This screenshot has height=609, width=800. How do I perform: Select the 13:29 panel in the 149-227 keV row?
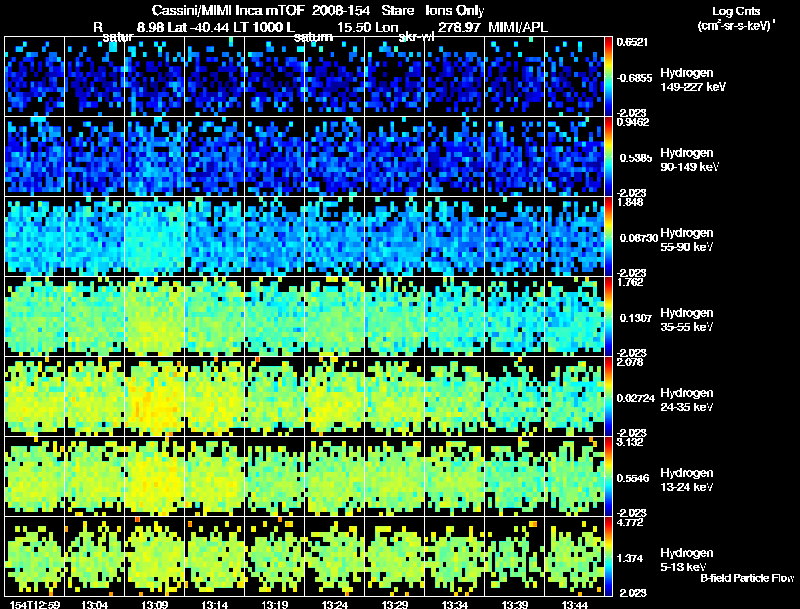394,76
